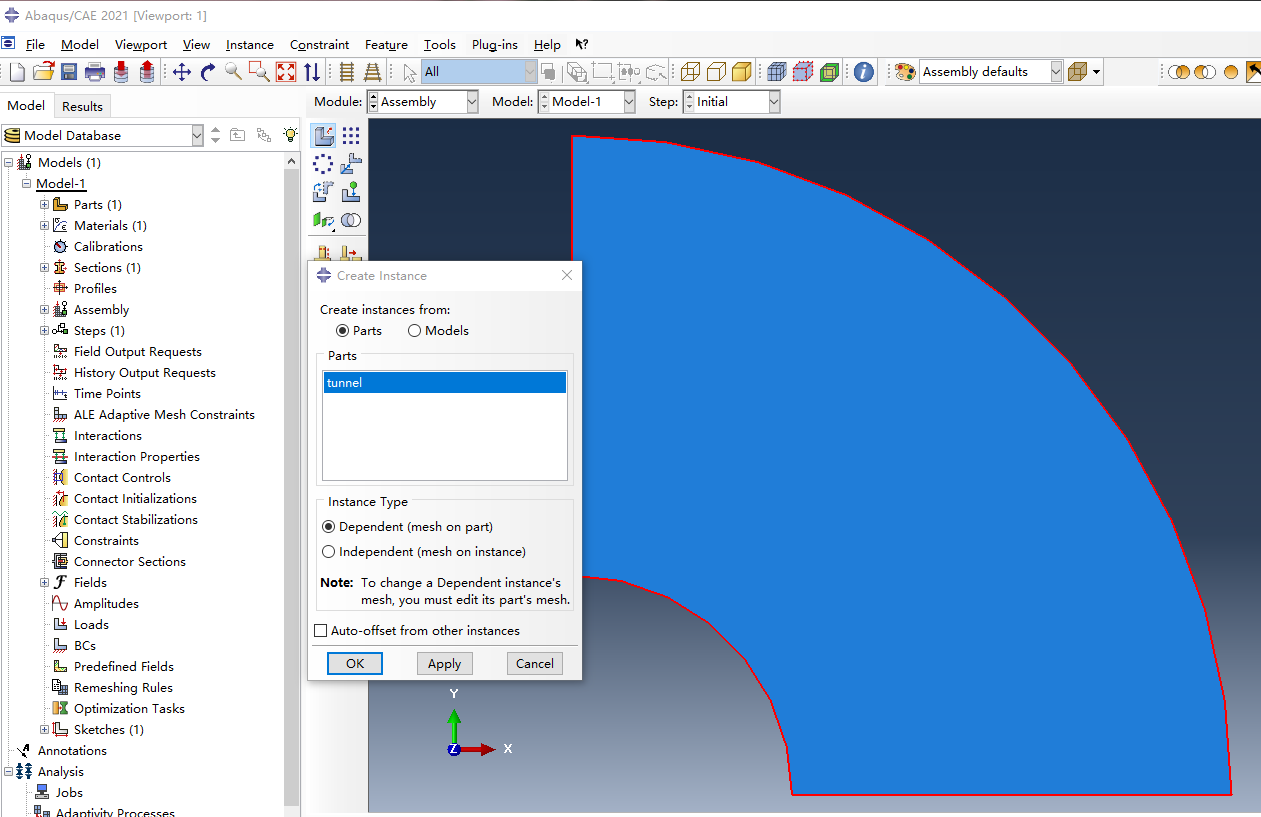1261x817 pixels.
Task: Select the Rotate View tool
Action: coord(208,72)
